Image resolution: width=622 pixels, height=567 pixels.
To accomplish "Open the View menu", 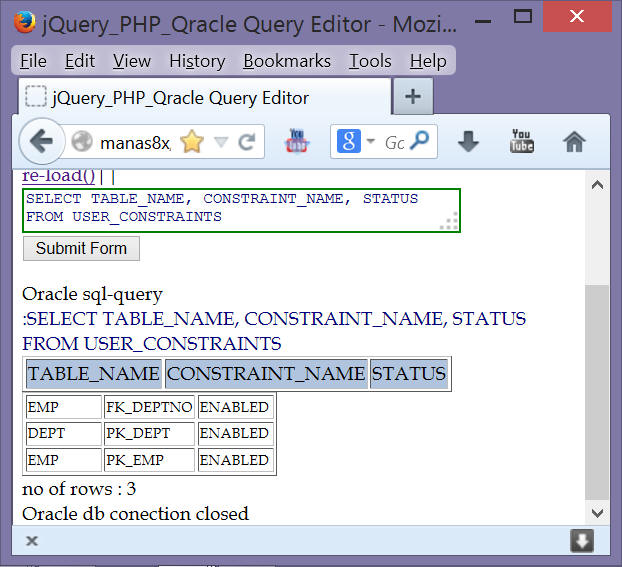I will click(x=132, y=61).
